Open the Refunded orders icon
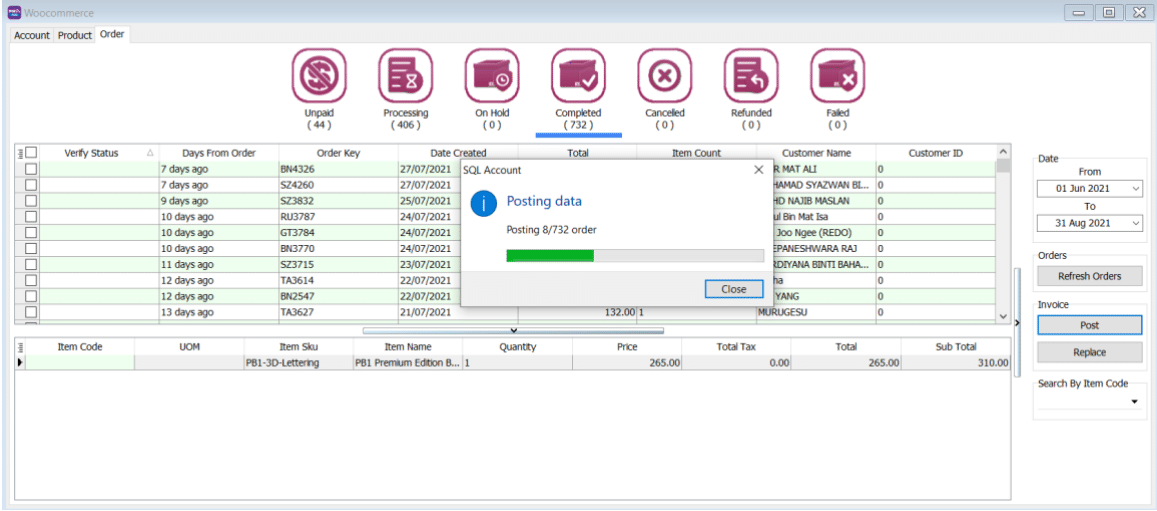Image resolution: width=1157 pixels, height=511 pixels. pyautogui.click(x=751, y=75)
